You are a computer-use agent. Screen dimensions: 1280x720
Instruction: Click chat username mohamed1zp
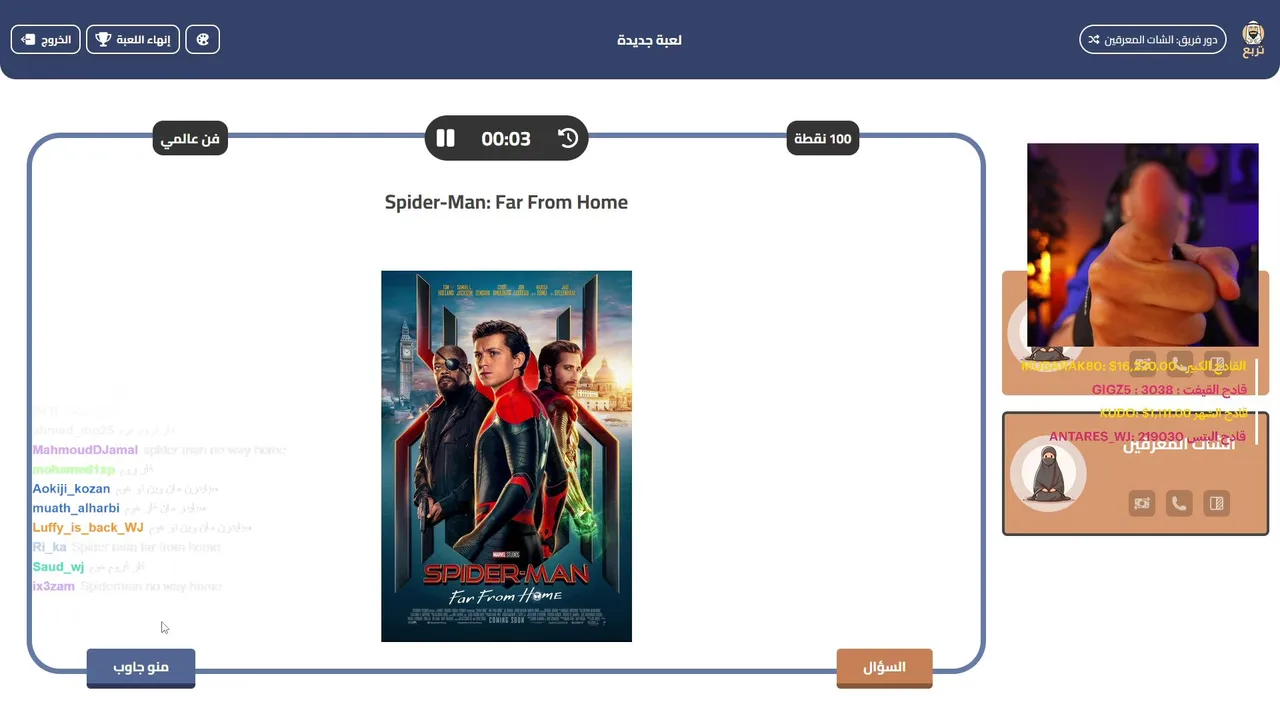[73, 469]
